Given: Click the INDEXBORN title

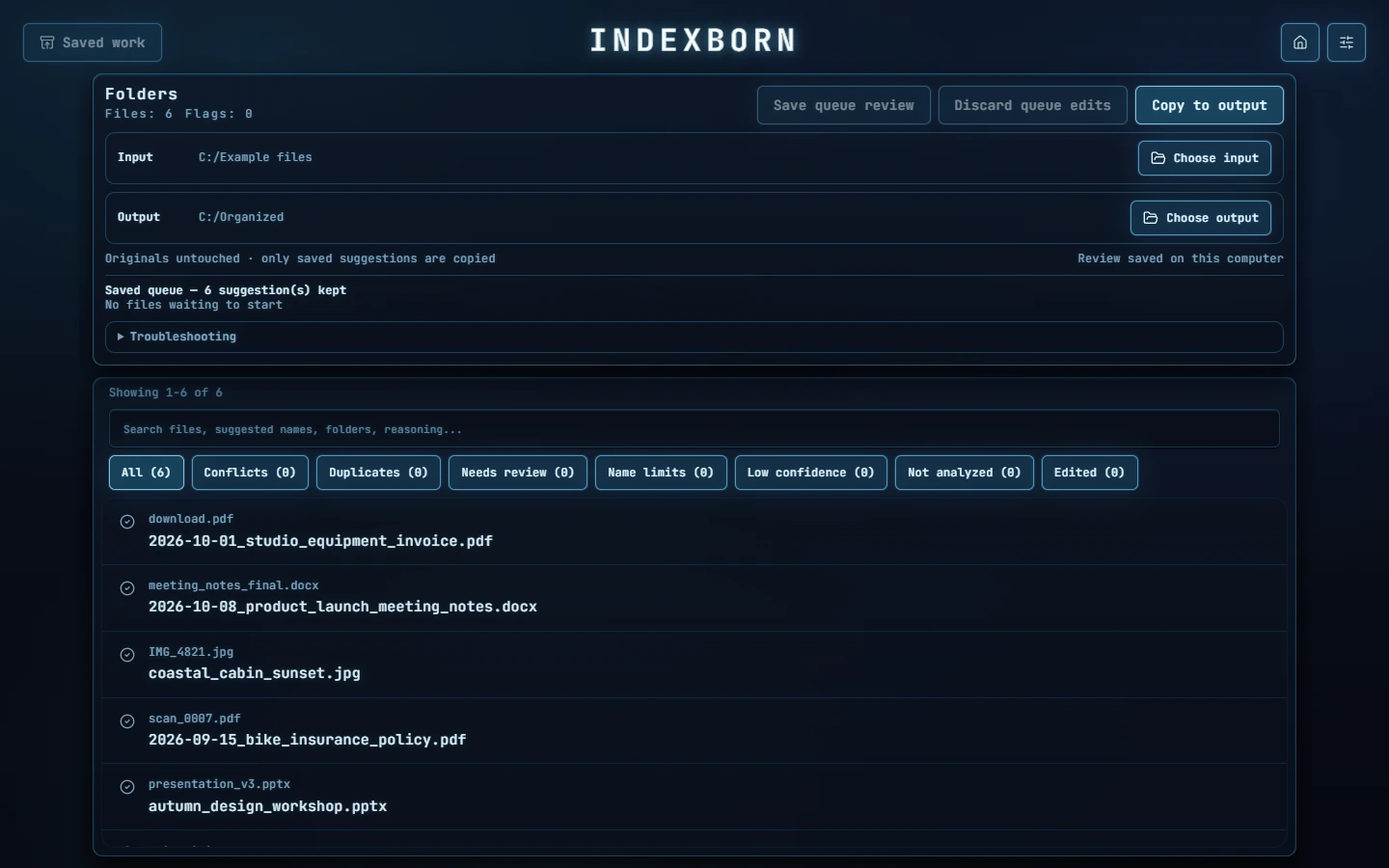Looking at the screenshot, I should click(694, 41).
